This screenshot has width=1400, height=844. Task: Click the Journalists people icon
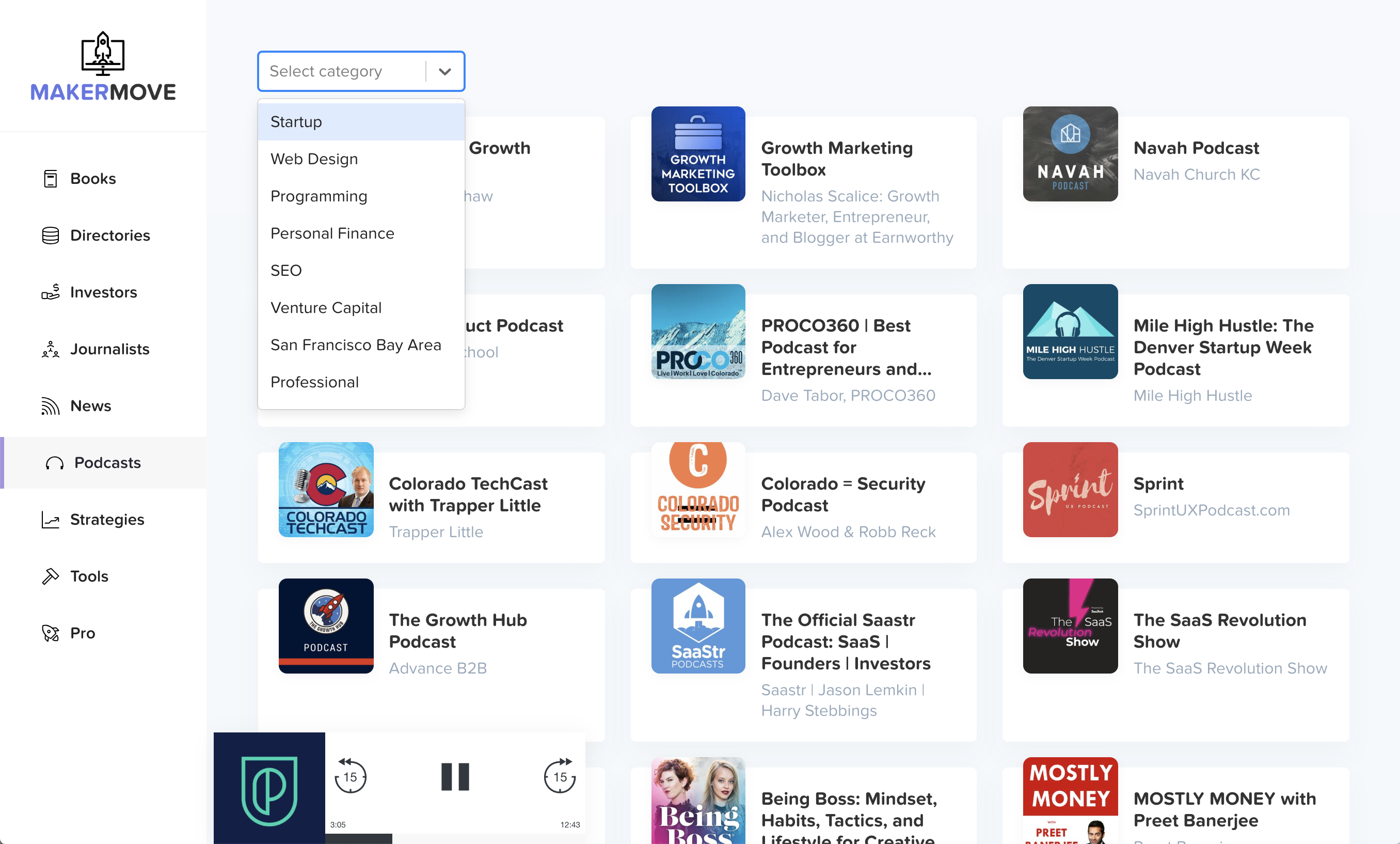[x=51, y=349]
